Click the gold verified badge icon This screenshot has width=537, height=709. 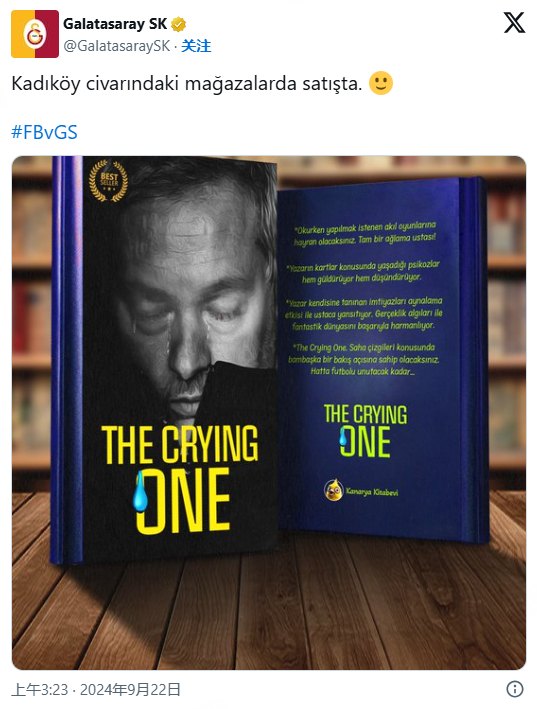[x=179, y=24]
